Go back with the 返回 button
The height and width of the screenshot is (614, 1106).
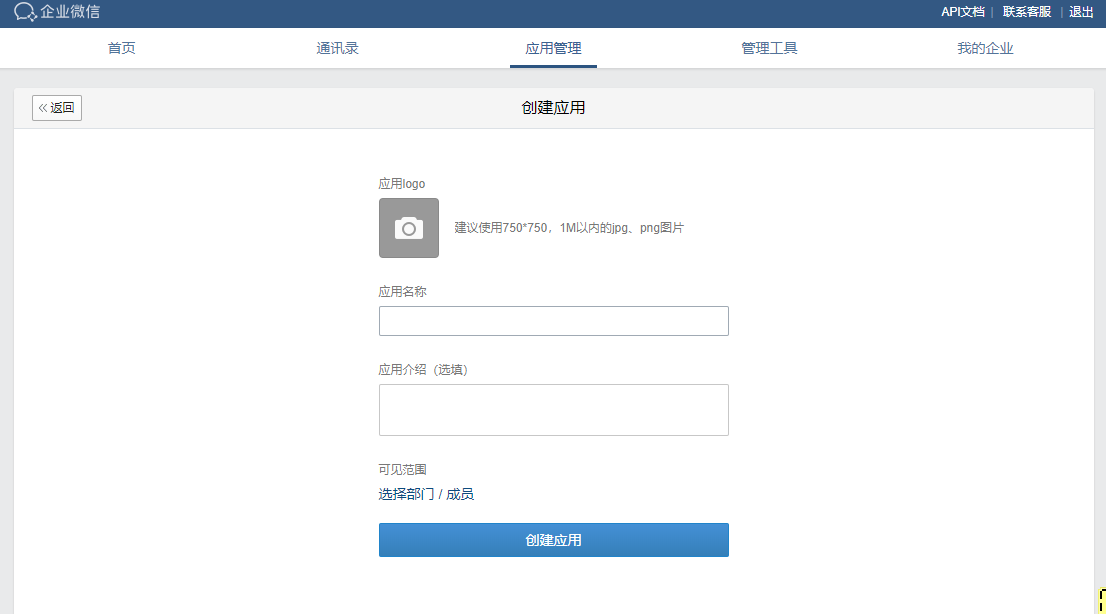(57, 108)
